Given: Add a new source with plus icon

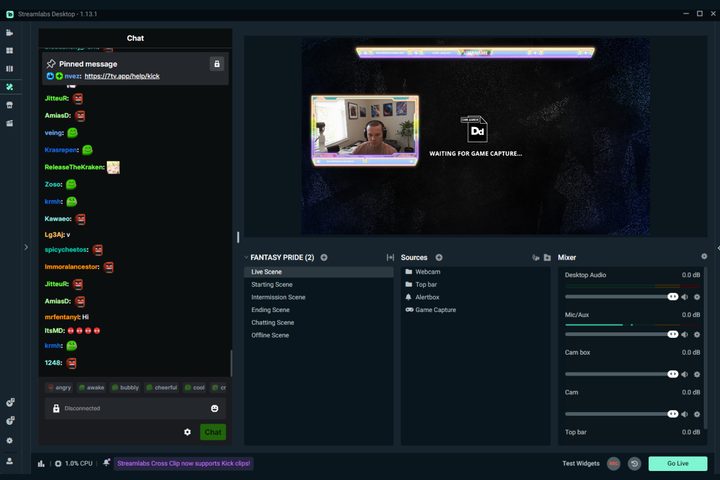Looking at the screenshot, I should click(439, 257).
